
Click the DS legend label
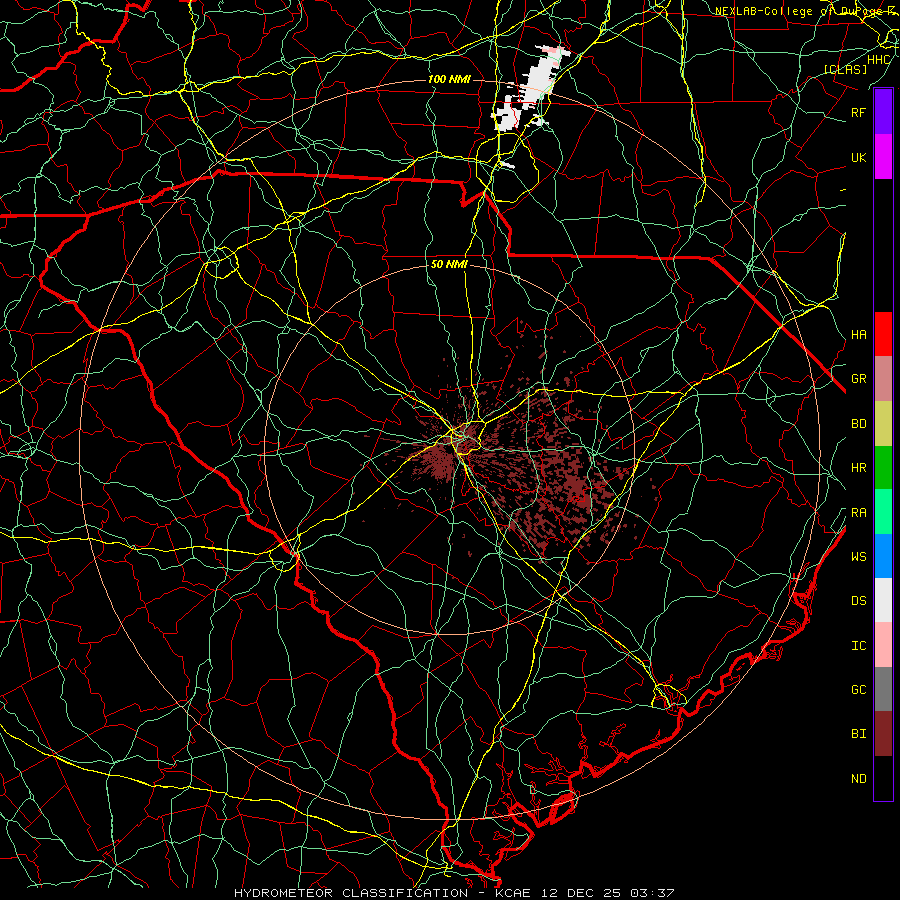(859, 601)
